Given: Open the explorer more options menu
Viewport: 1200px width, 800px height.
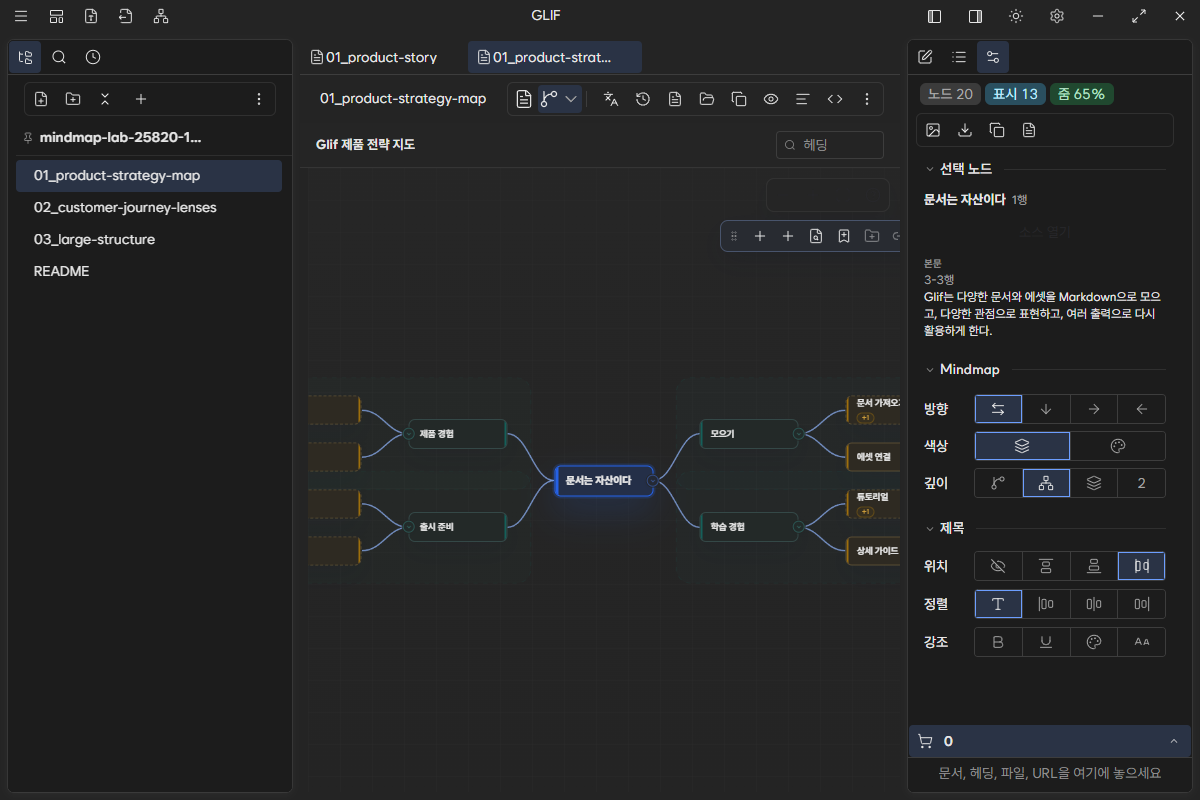Looking at the screenshot, I should tap(259, 99).
